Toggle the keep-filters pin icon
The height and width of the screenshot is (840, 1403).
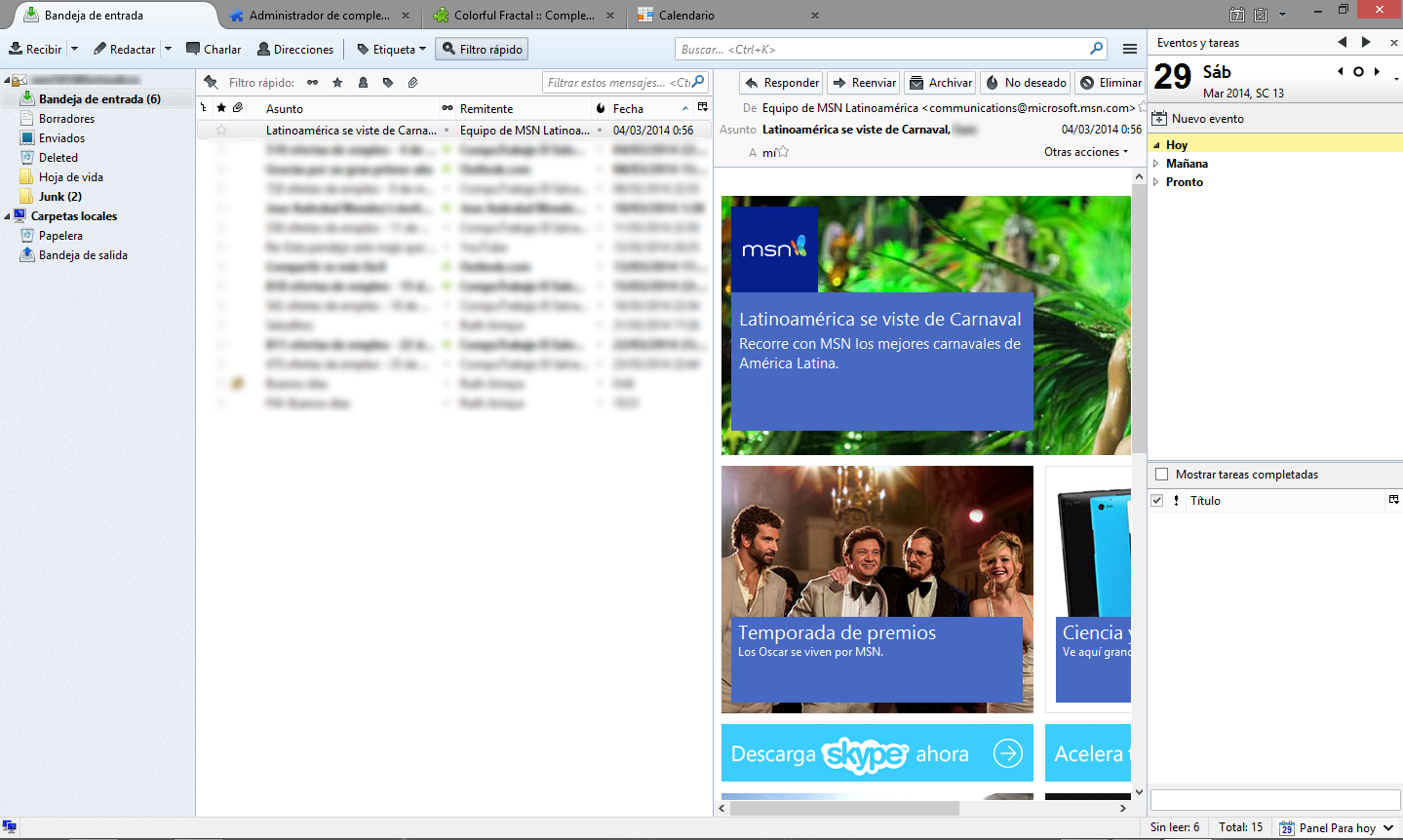coord(211,83)
